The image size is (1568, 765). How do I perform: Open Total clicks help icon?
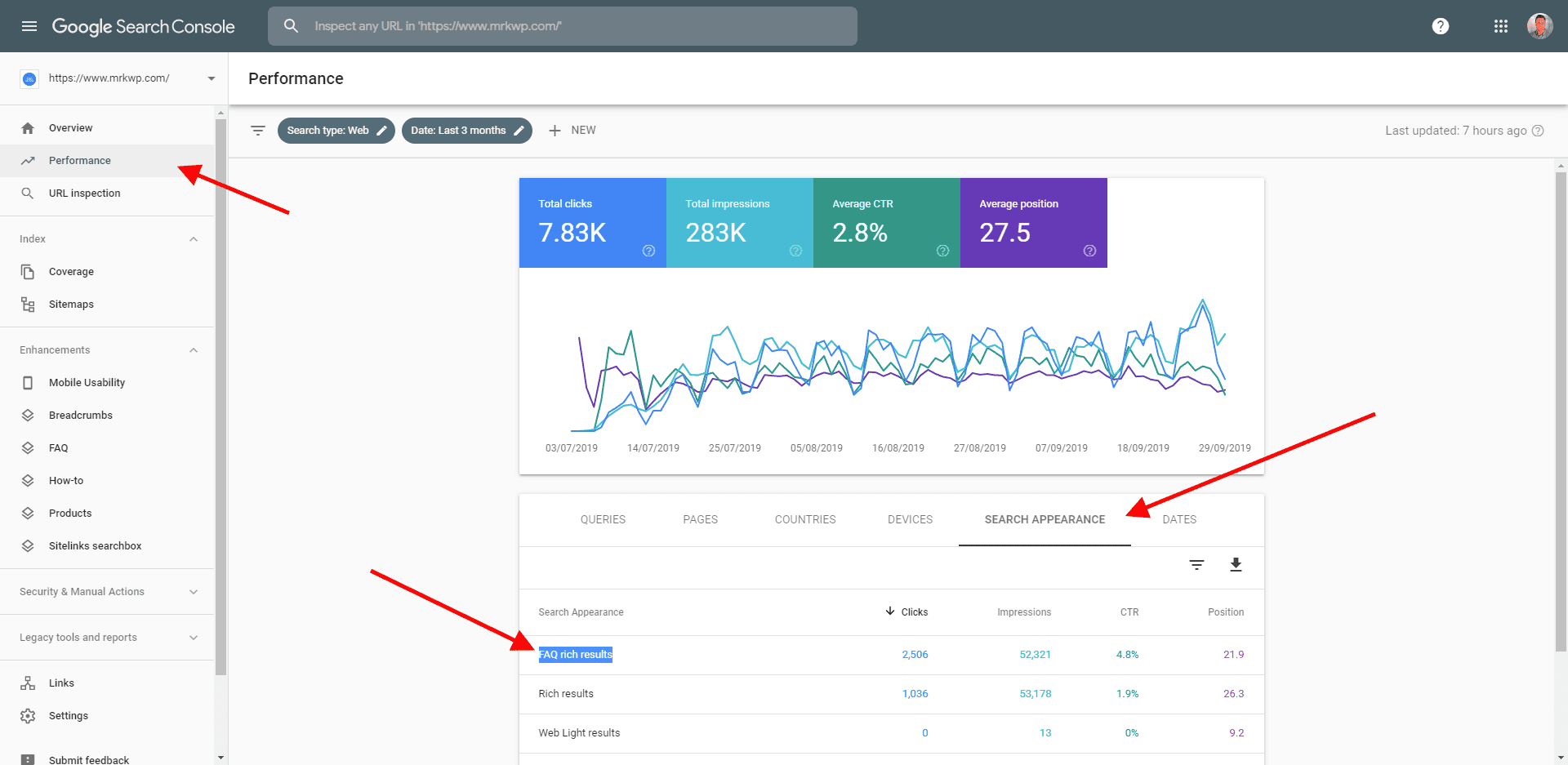pyautogui.click(x=648, y=251)
